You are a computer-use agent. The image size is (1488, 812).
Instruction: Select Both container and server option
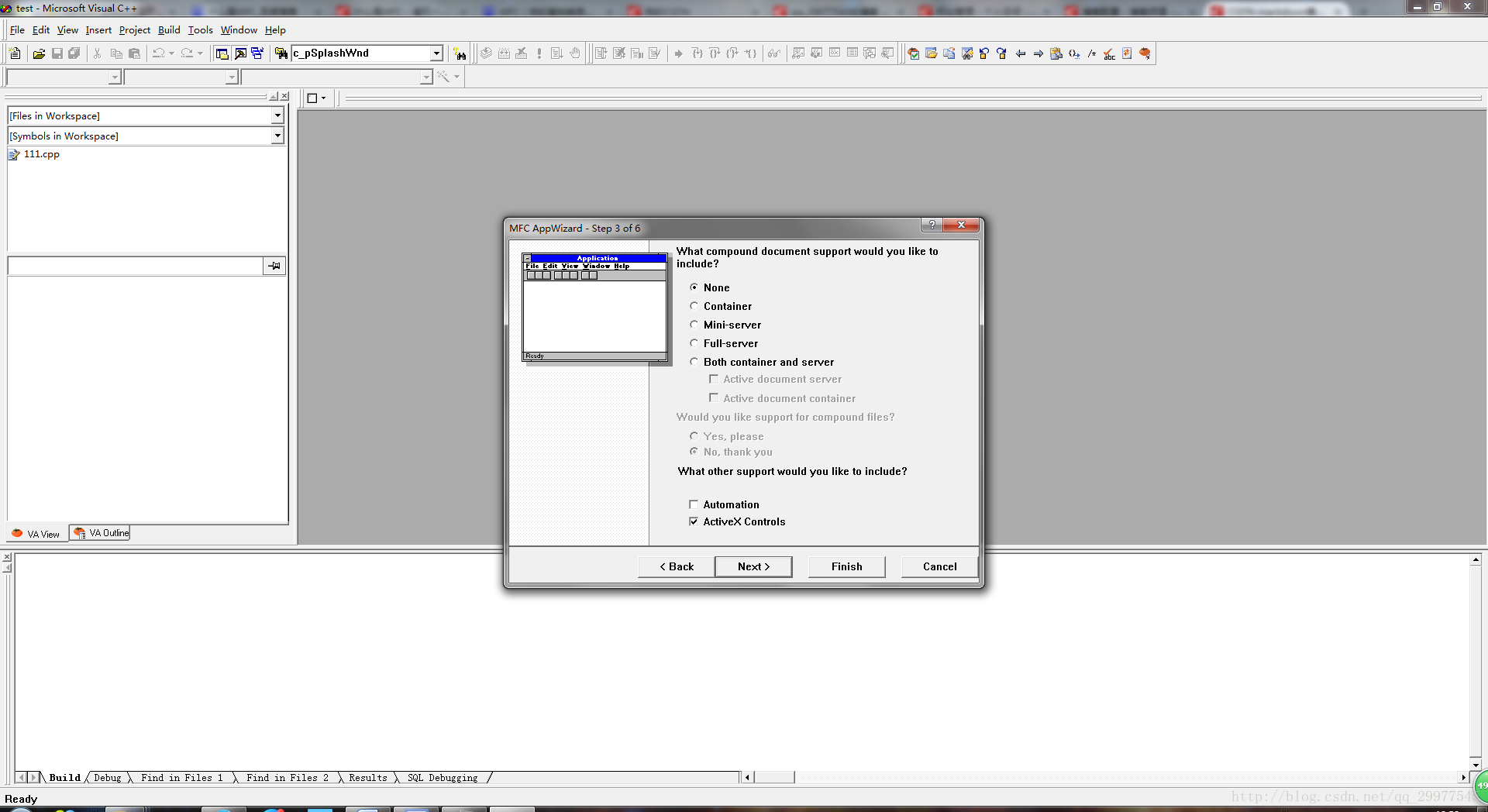pos(694,362)
